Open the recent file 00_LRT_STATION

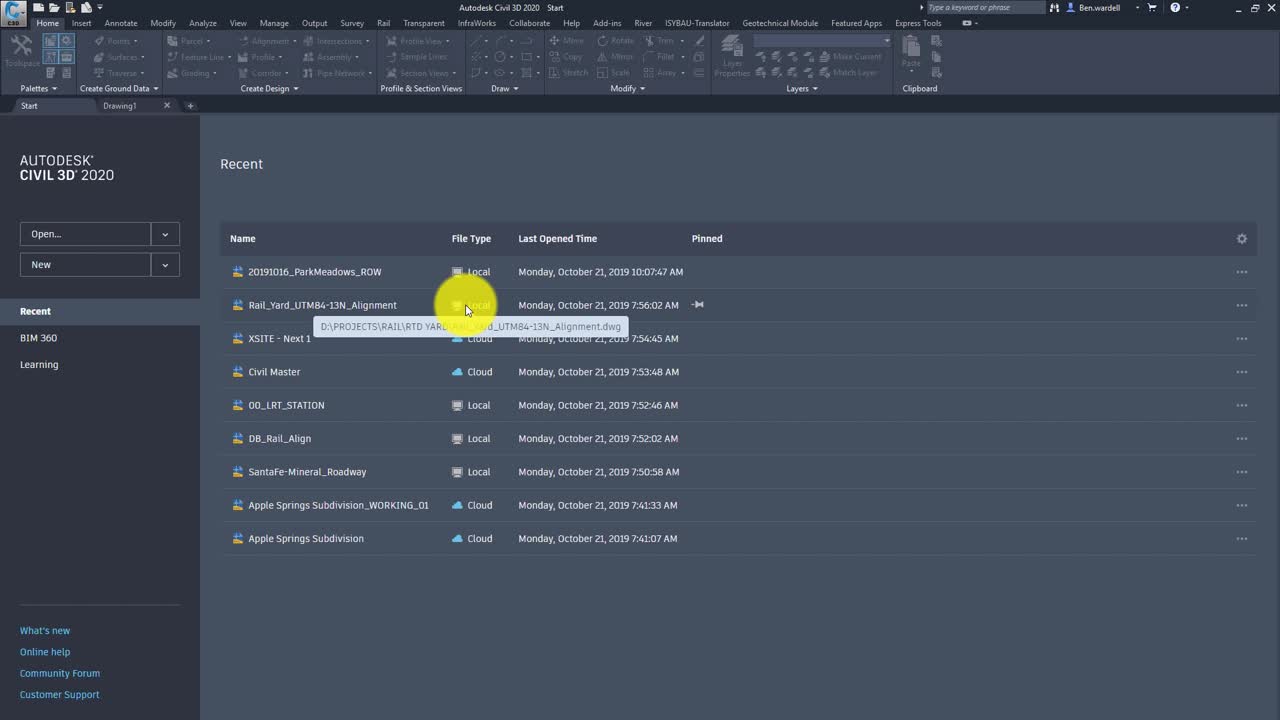[286, 406]
